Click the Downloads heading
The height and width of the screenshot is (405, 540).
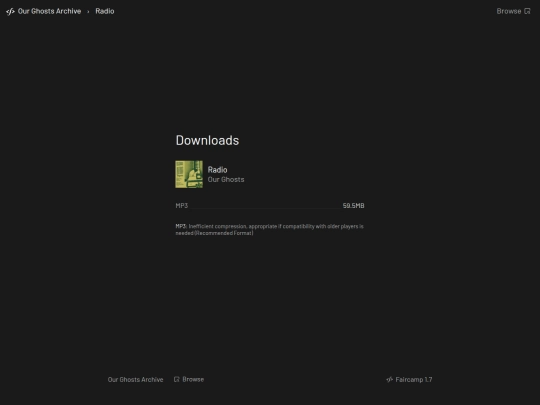[x=207, y=140]
